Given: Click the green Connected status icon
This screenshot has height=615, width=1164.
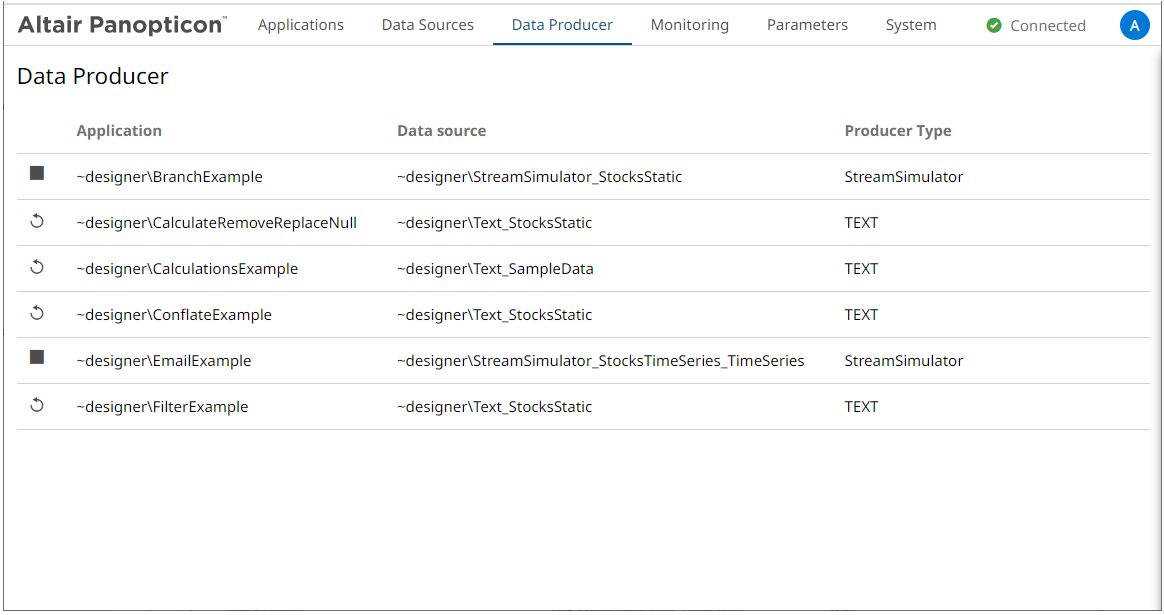Looking at the screenshot, I should pos(994,26).
